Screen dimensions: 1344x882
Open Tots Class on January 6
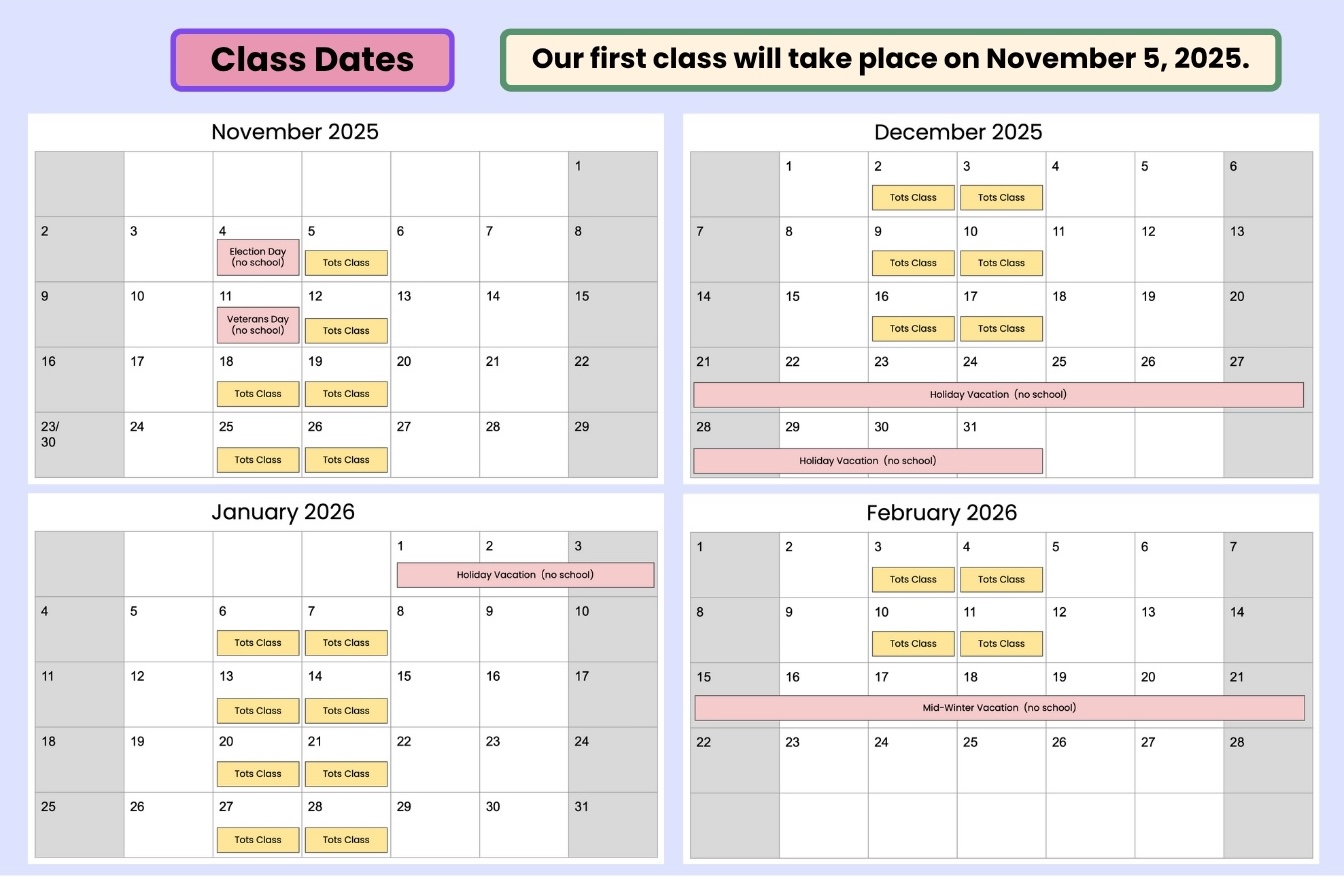pos(258,643)
